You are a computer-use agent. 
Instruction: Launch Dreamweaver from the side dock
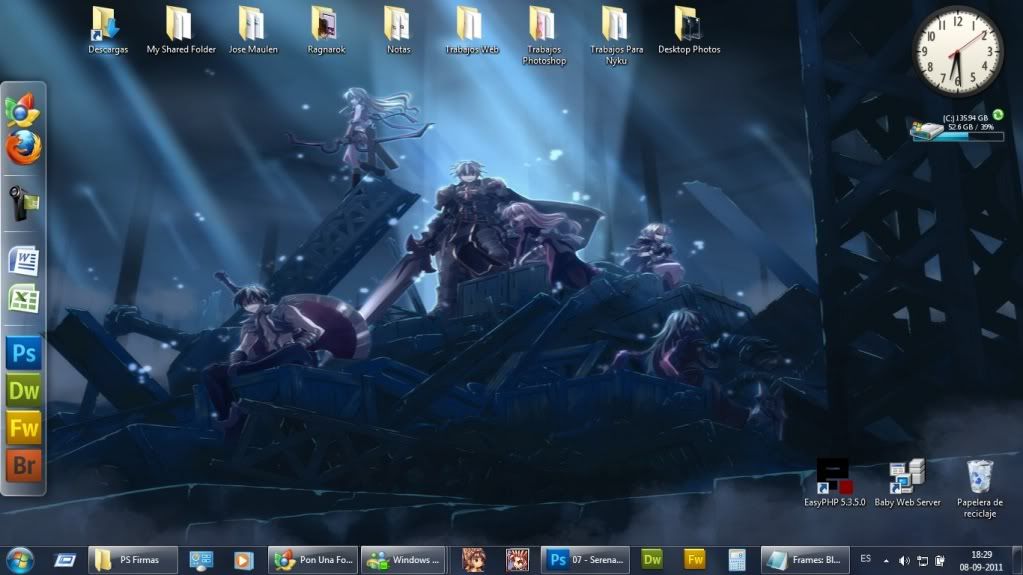23,390
